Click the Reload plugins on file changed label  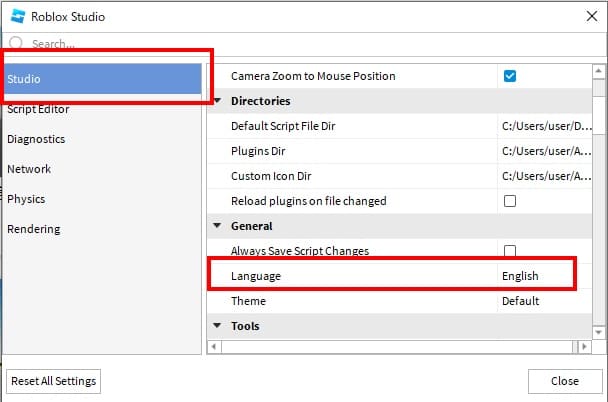click(309, 201)
